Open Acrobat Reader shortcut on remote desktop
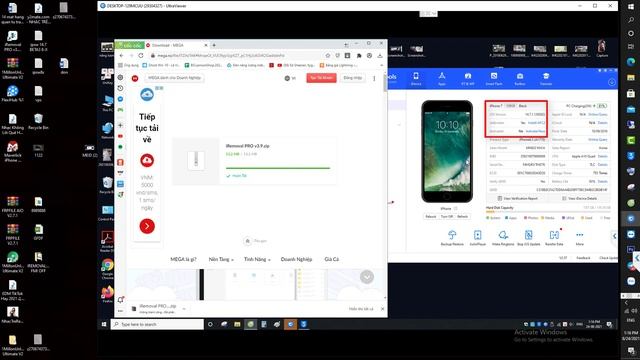The image size is (640, 360). (107, 241)
